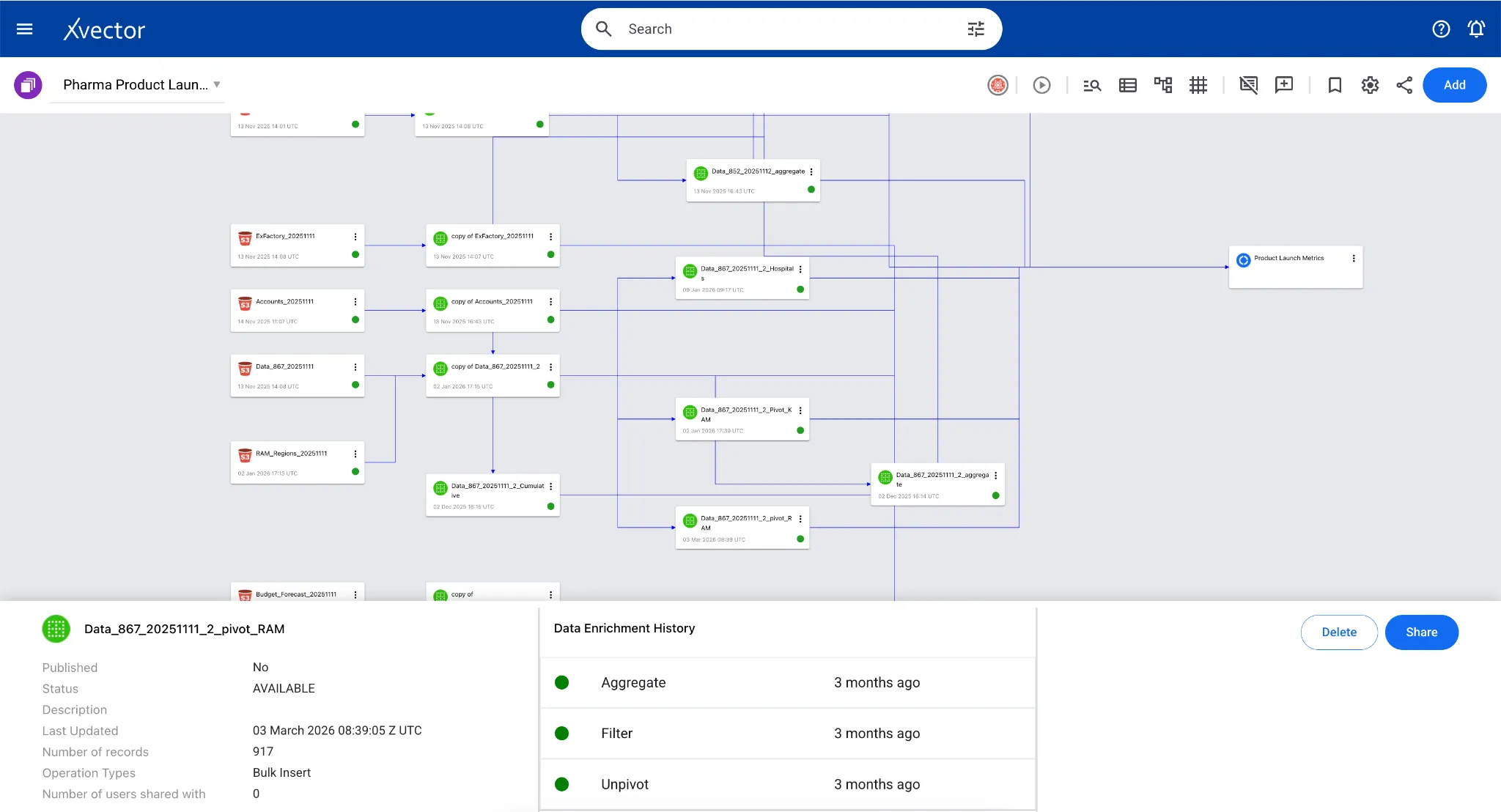The width and height of the screenshot is (1501, 812).
Task: Open the hamburger navigation menu
Action: click(x=25, y=29)
